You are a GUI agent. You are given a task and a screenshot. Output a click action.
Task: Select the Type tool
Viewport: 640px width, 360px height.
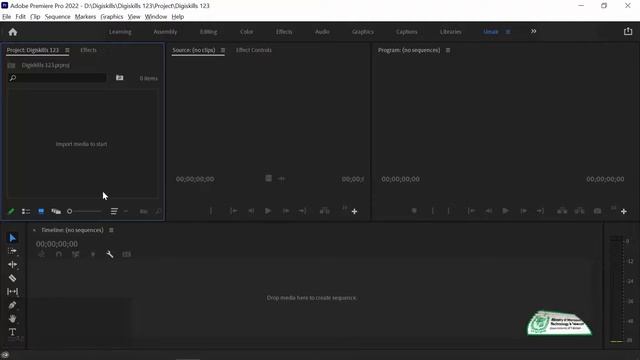(x=13, y=332)
